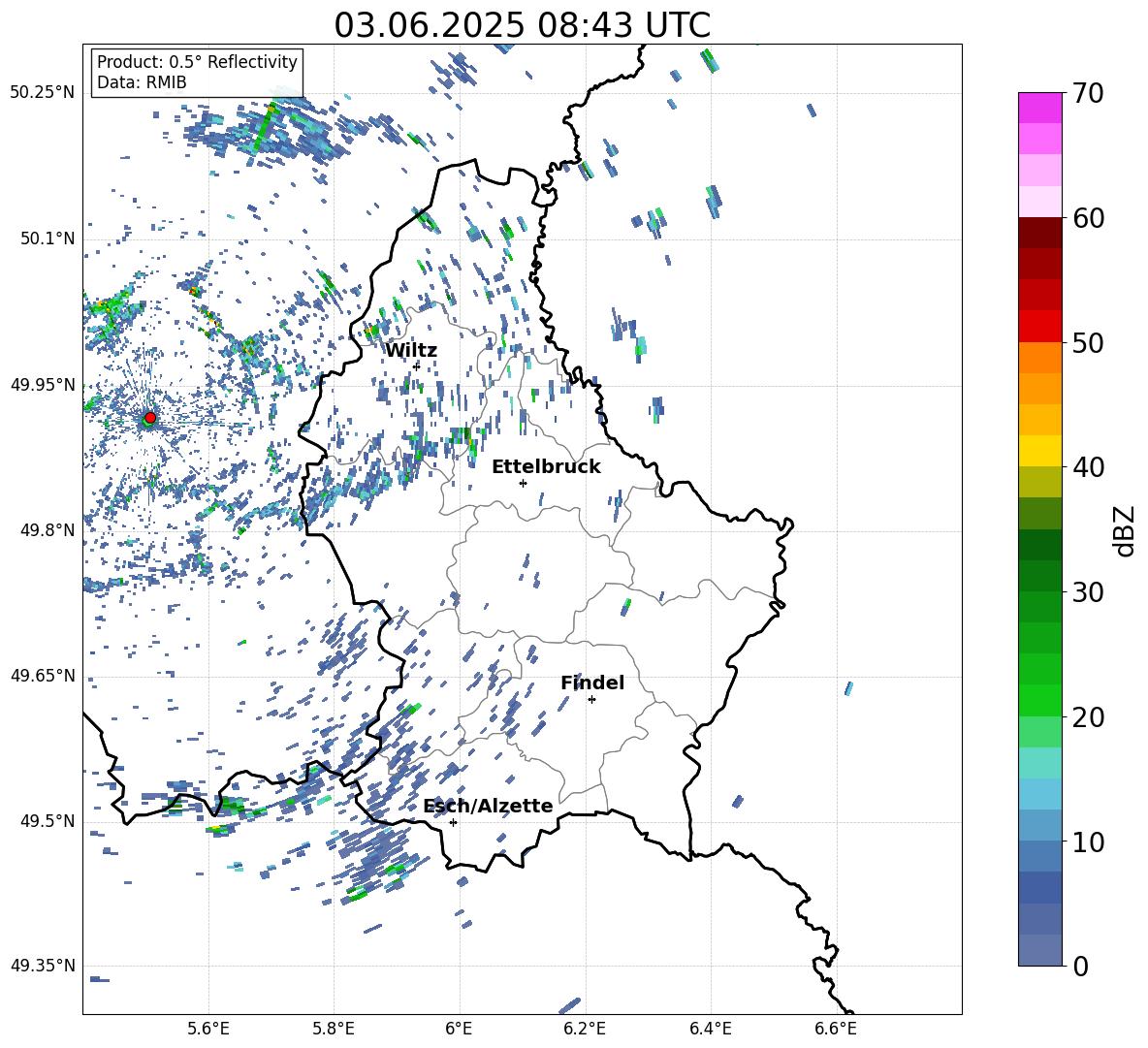
Task: Click the 49.35°N latitude label
Action: [43, 966]
